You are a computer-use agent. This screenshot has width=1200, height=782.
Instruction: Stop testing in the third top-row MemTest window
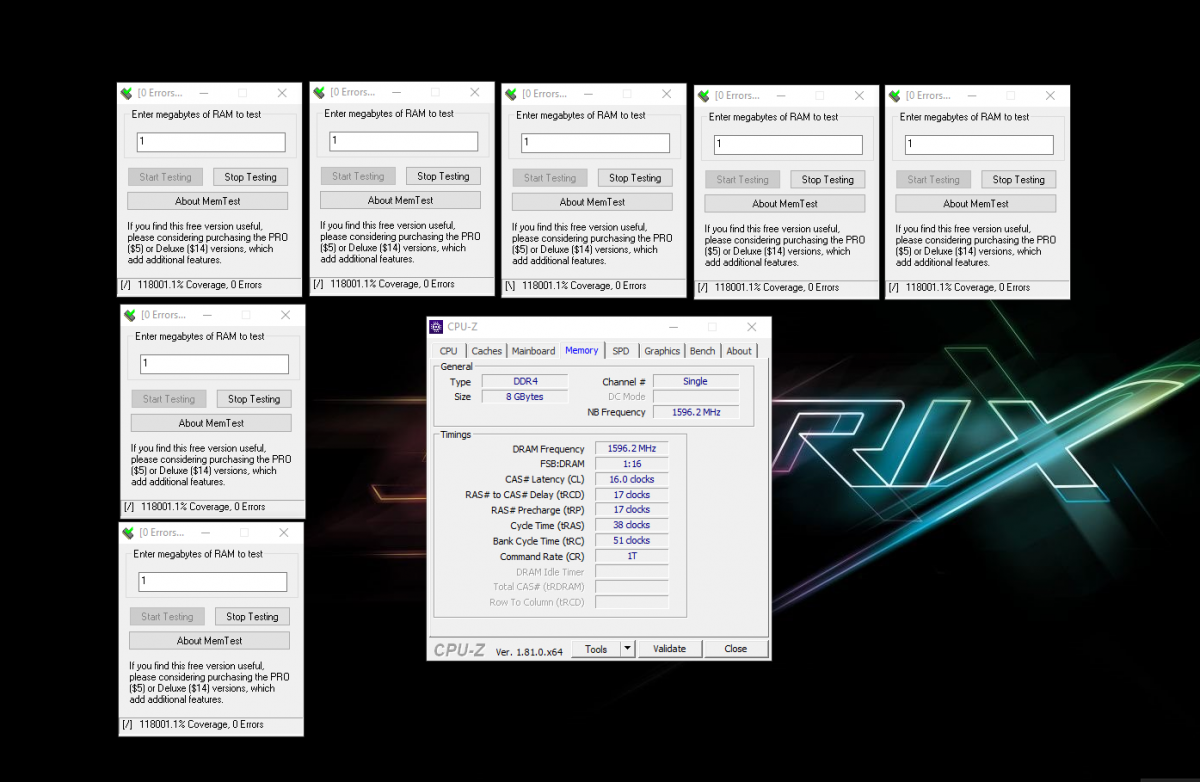point(635,178)
